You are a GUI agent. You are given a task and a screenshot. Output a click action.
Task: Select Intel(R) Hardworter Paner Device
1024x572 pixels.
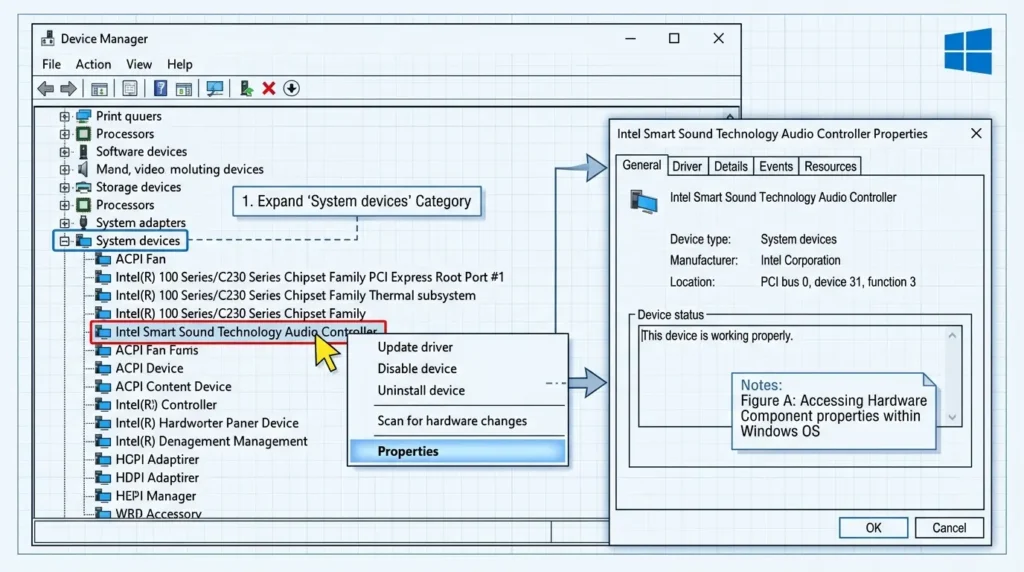coord(206,423)
